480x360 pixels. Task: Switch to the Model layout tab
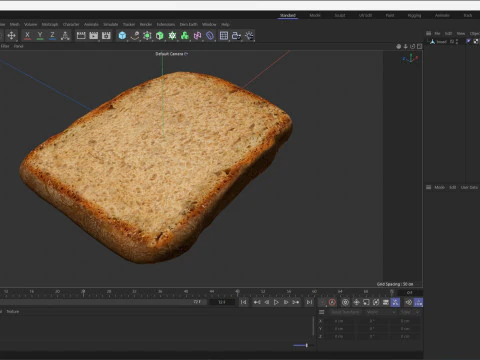pos(315,15)
